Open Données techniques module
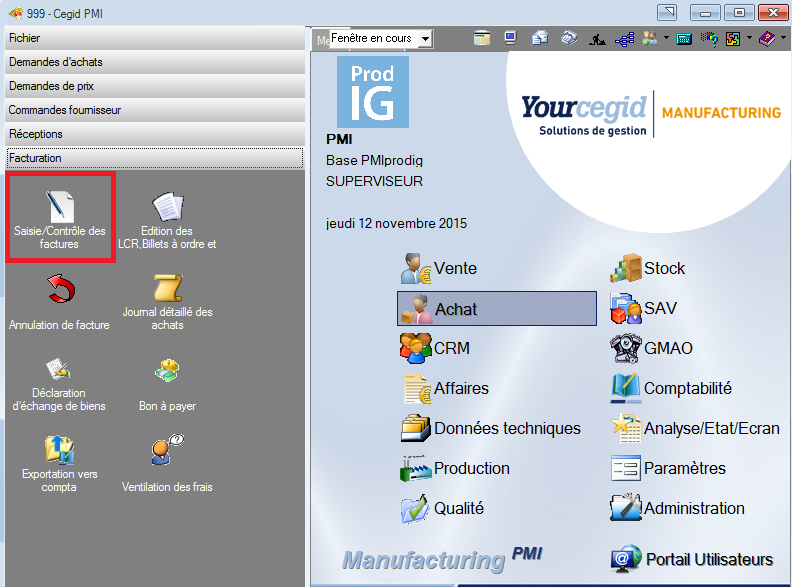This screenshot has height=587, width=792. (x=491, y=428)
